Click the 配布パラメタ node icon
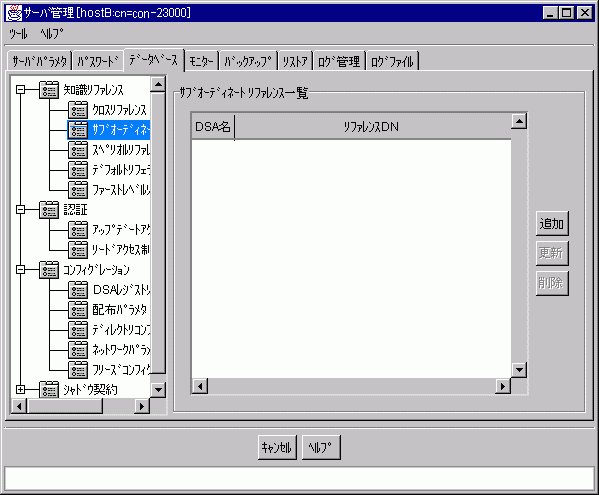This screenshot has height=495, width=599. click(x=78, y=310)
